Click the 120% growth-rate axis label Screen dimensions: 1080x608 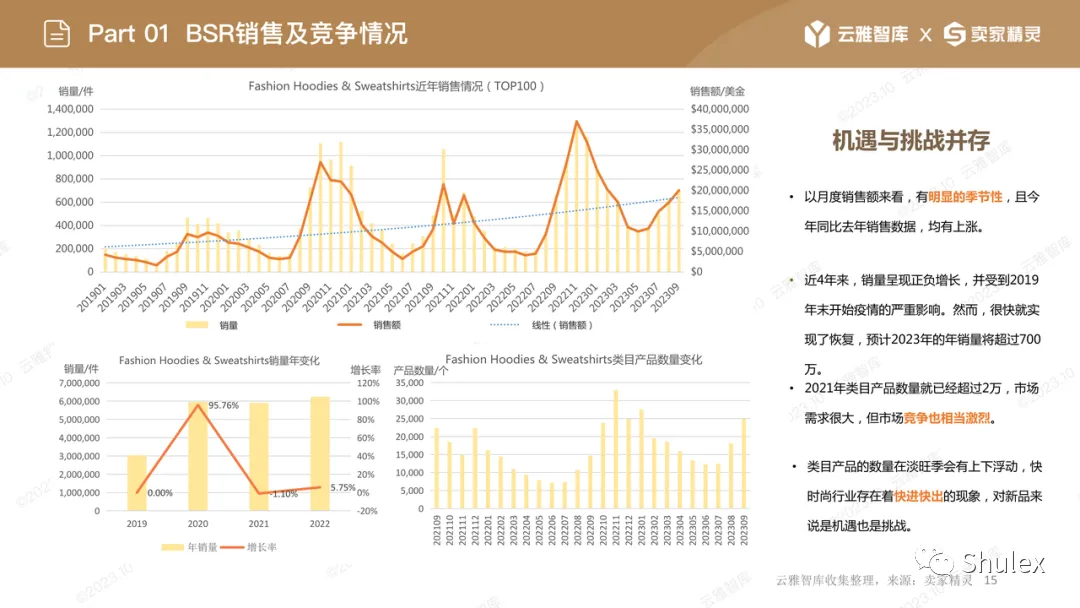[x=368, y=383]
